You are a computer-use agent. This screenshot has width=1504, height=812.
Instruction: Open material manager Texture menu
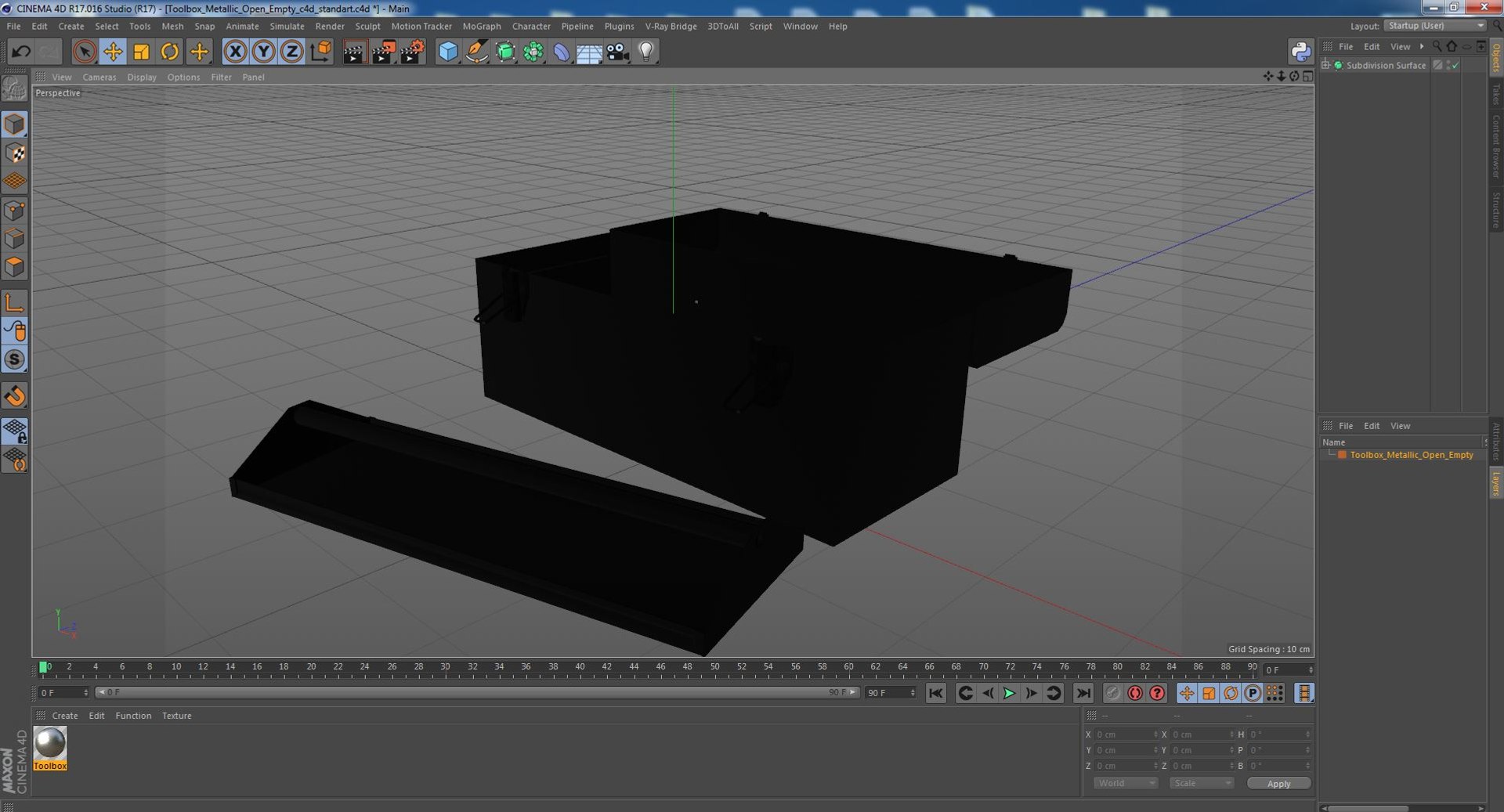pyautogui.click(x=176, y=716)
